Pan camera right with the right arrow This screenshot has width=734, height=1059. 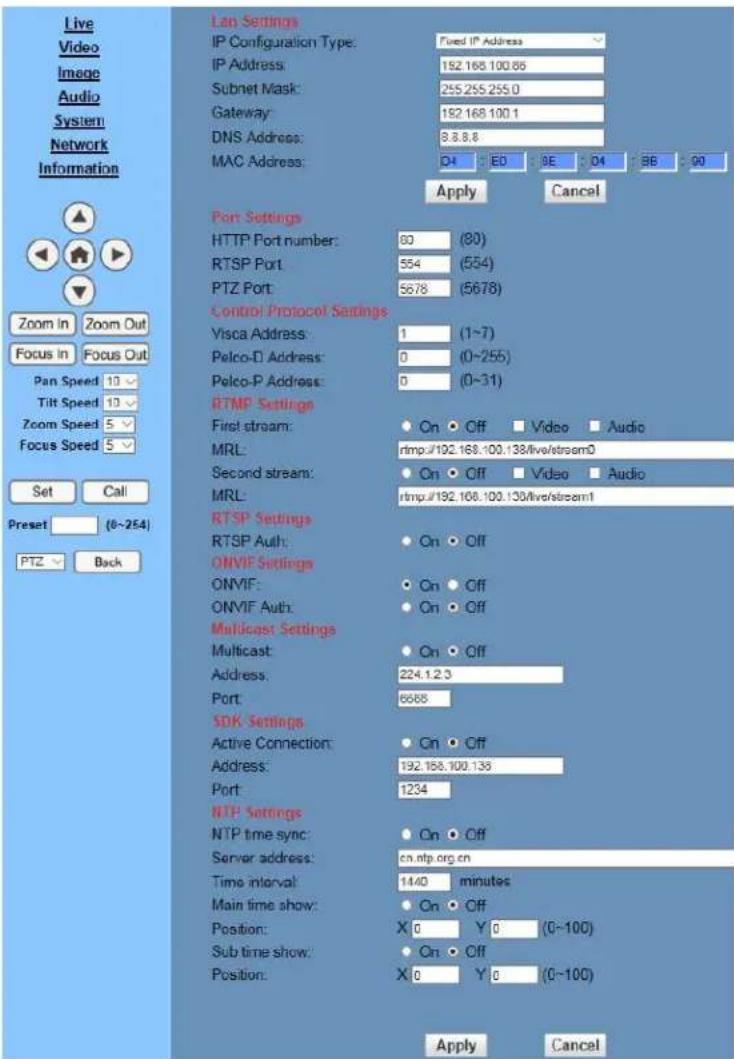(117, 255)
